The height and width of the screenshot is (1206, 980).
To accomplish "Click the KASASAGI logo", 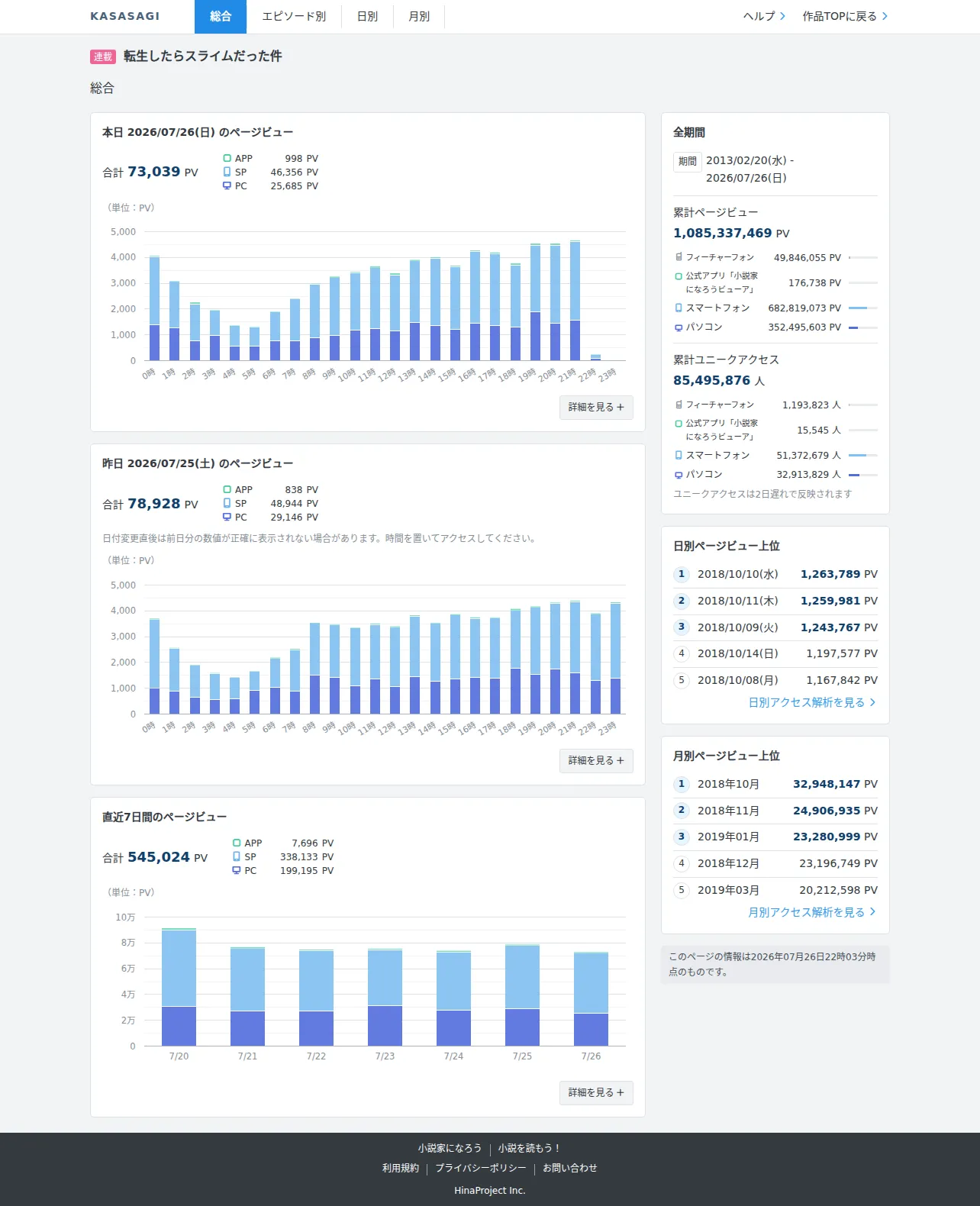I will click(x=125, y=16).
